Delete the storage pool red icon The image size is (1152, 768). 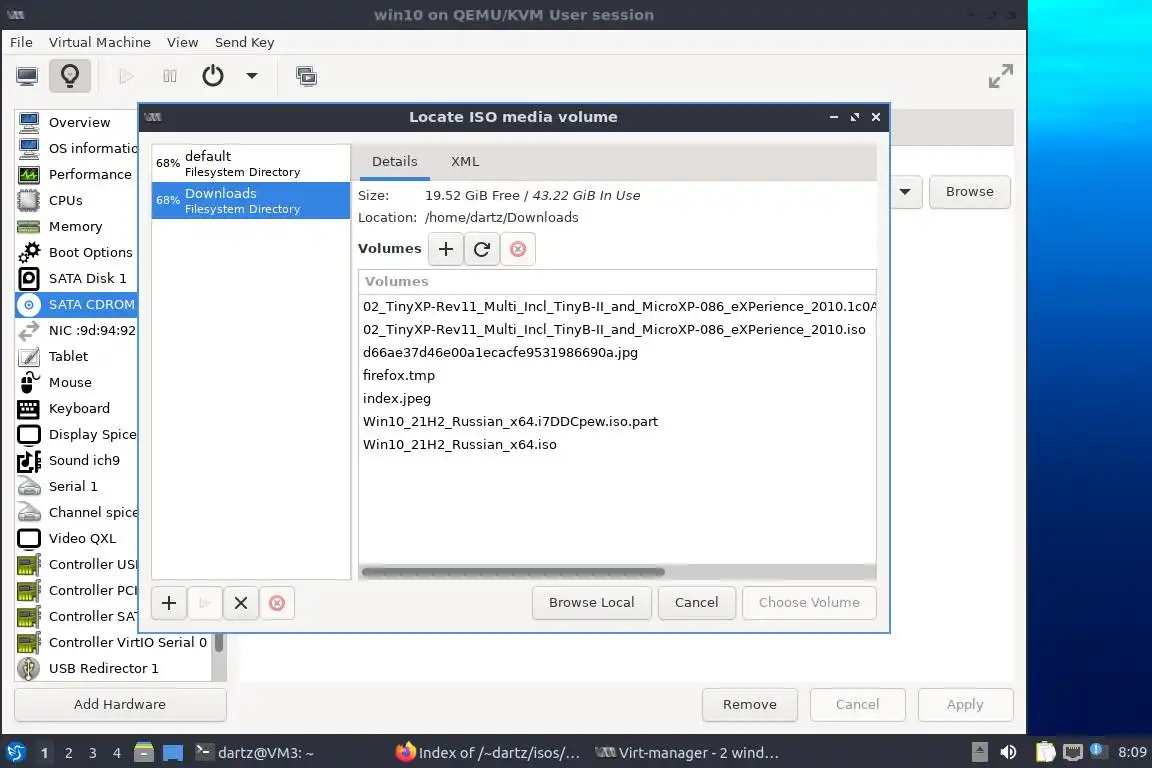[x=277, y=603]
